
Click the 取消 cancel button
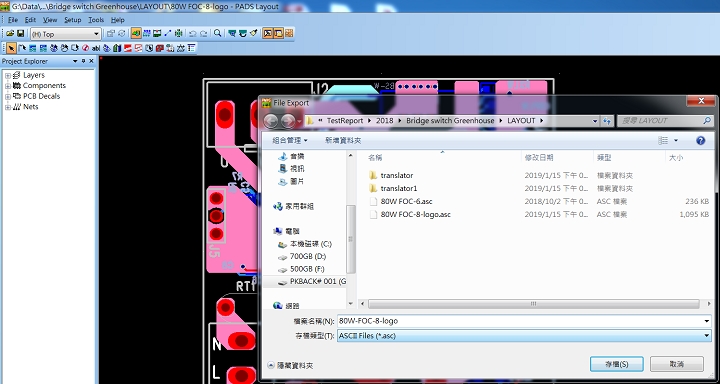[677, 364]
